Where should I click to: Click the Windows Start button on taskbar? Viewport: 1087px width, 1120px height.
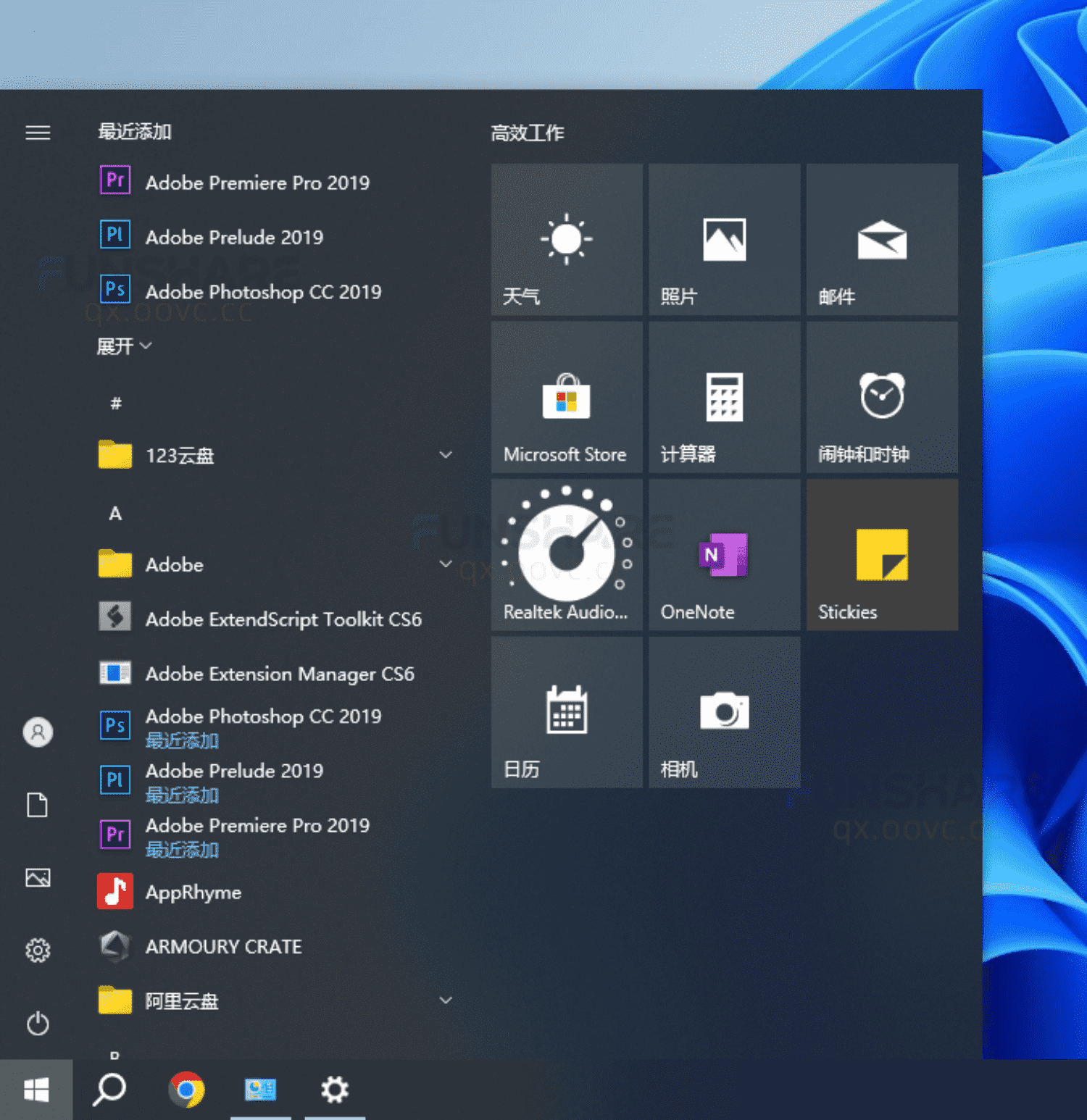[x=36, y=1090]
